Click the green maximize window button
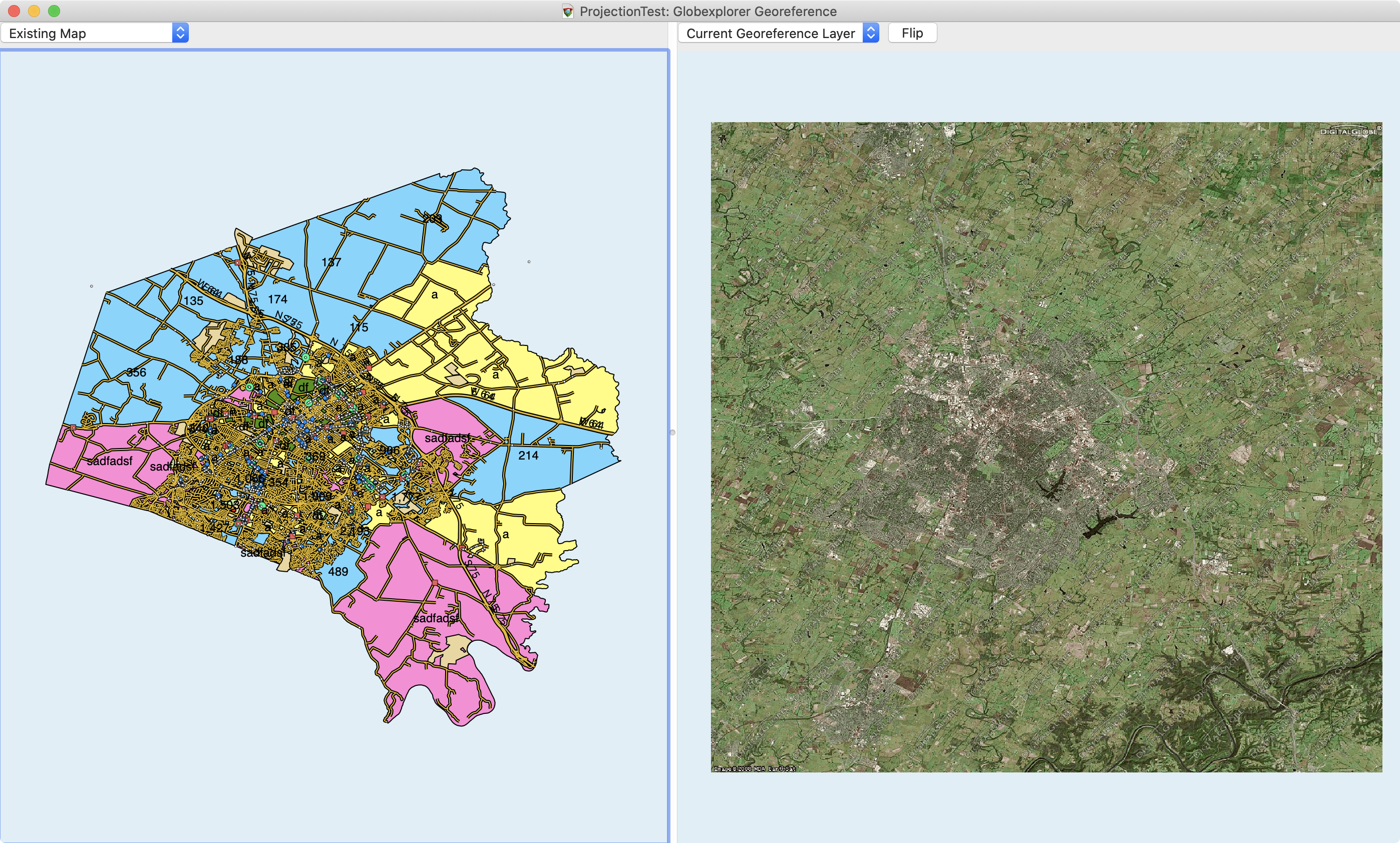1400x843 pixels. point(54,11)
